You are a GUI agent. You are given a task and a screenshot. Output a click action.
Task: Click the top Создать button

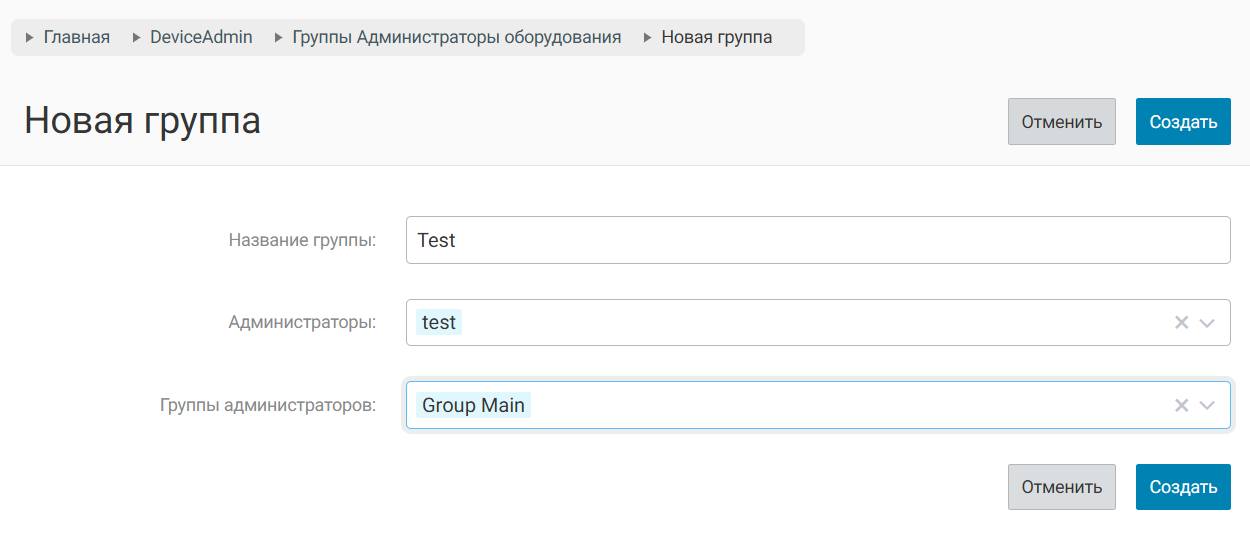[x=1183, y=122]
